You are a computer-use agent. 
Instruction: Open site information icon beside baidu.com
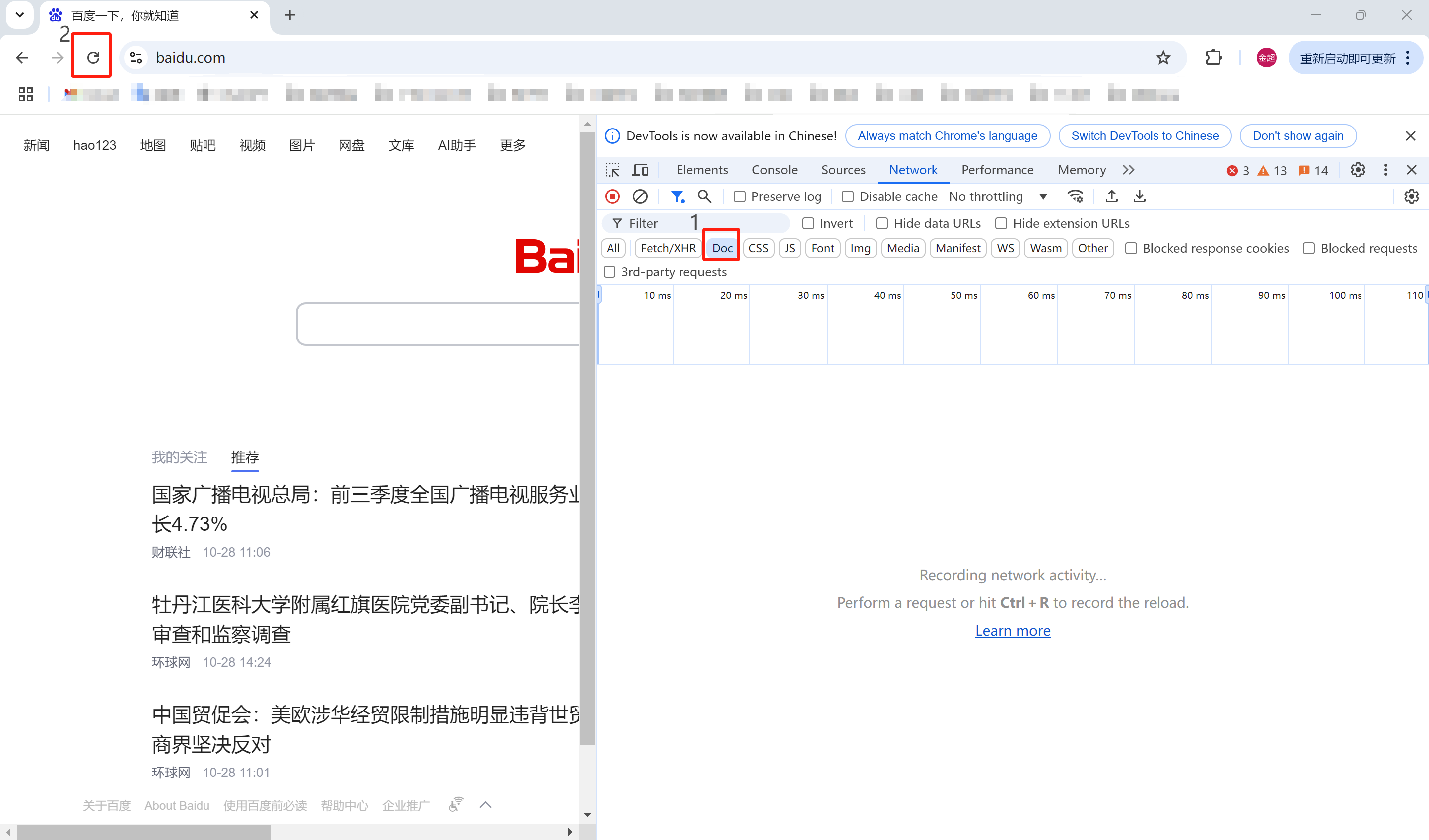[136, 57]
